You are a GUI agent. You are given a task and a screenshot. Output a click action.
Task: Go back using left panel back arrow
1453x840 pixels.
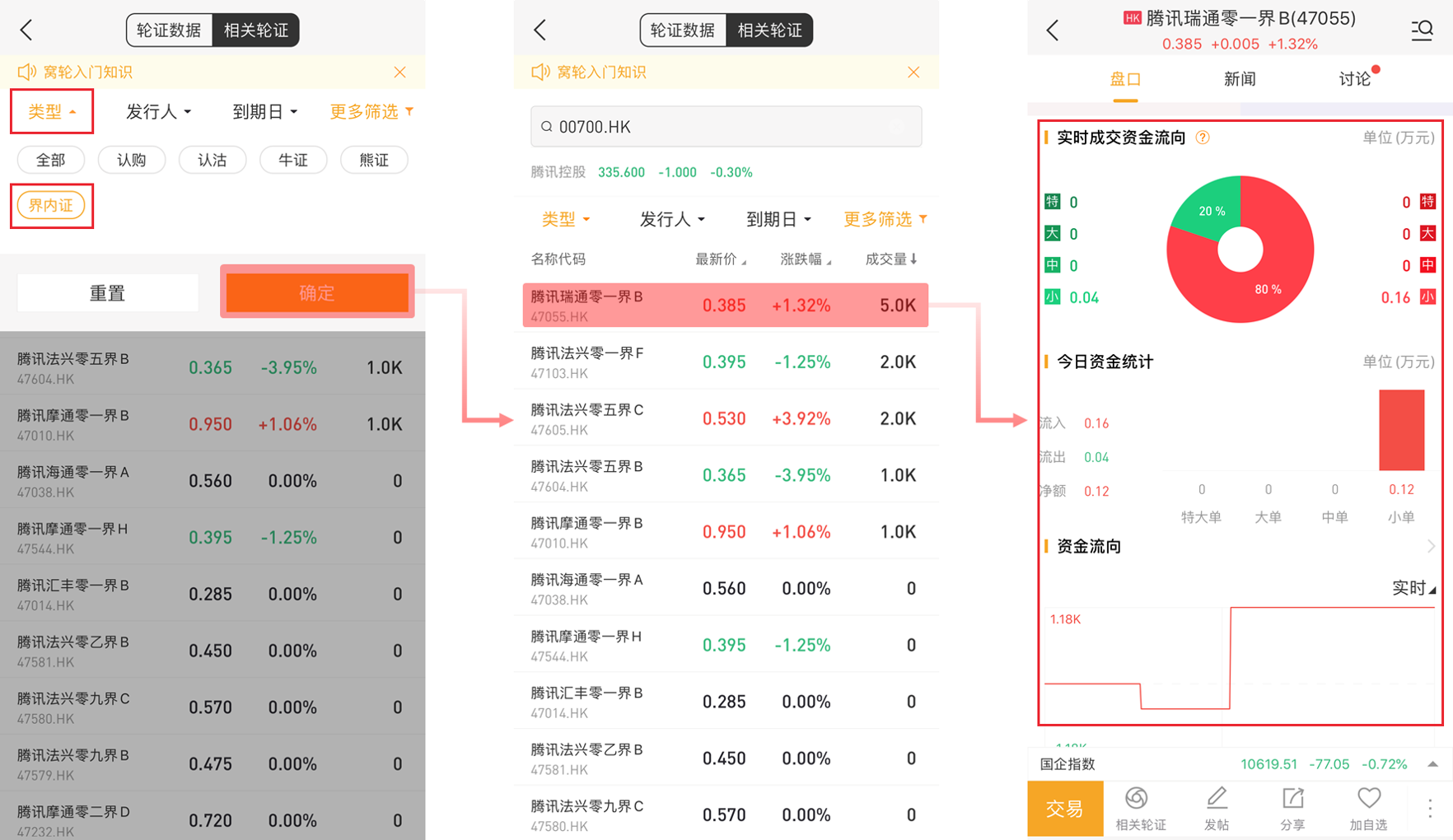[26, 30]
